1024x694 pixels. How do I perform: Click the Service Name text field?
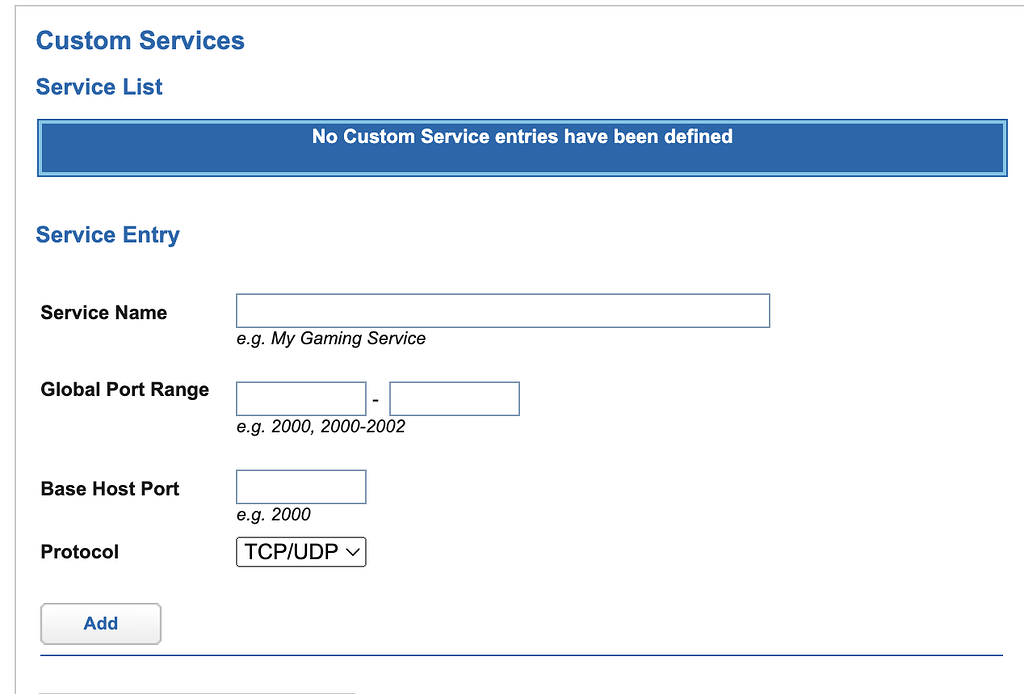coord(500,310)
